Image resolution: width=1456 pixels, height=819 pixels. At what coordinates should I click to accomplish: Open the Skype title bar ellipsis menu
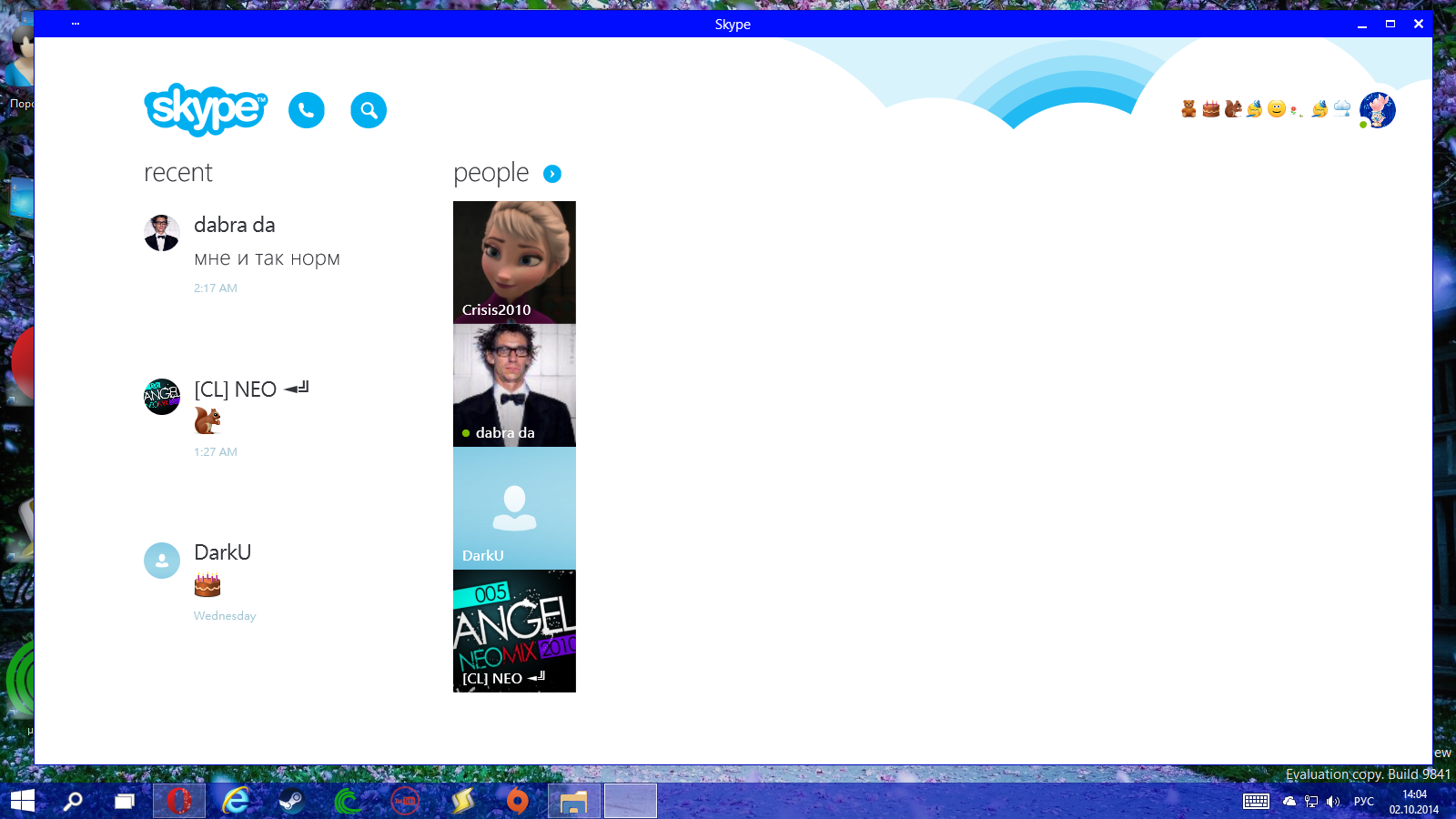click(x=76, y=24)
